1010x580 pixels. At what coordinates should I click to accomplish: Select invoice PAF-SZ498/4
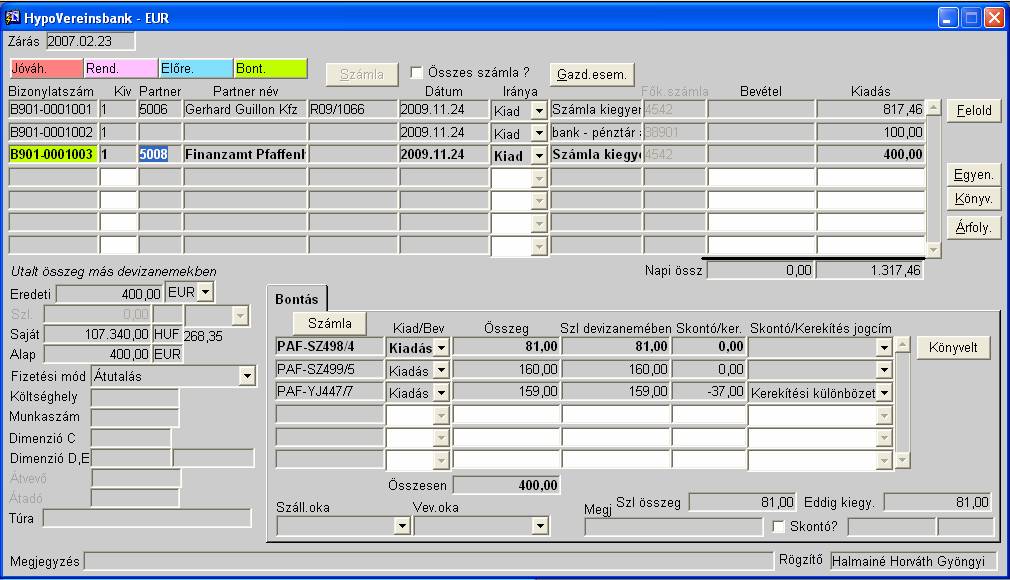[x=329, y=347]
